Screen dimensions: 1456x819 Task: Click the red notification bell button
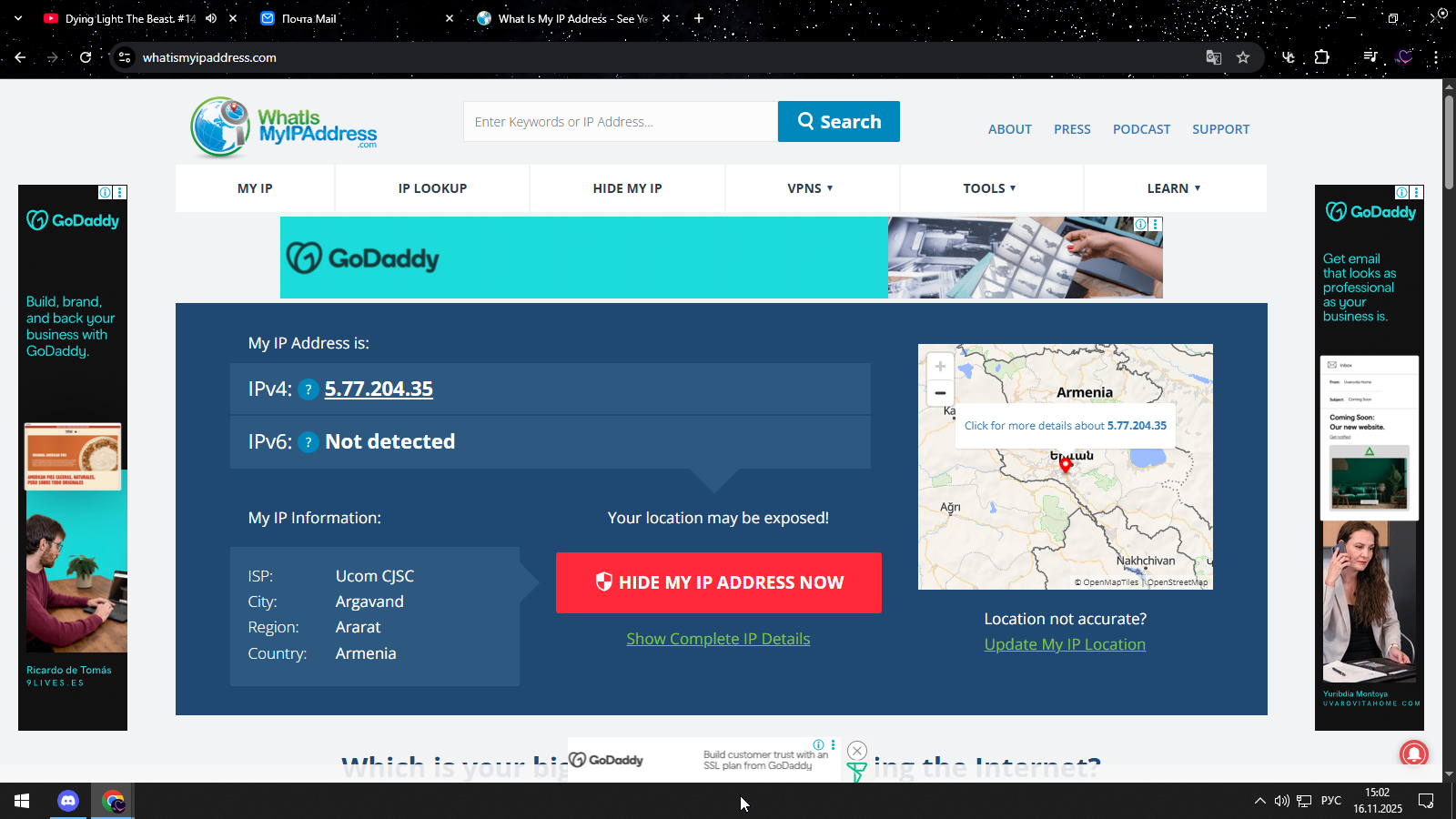pos(1413,753)
